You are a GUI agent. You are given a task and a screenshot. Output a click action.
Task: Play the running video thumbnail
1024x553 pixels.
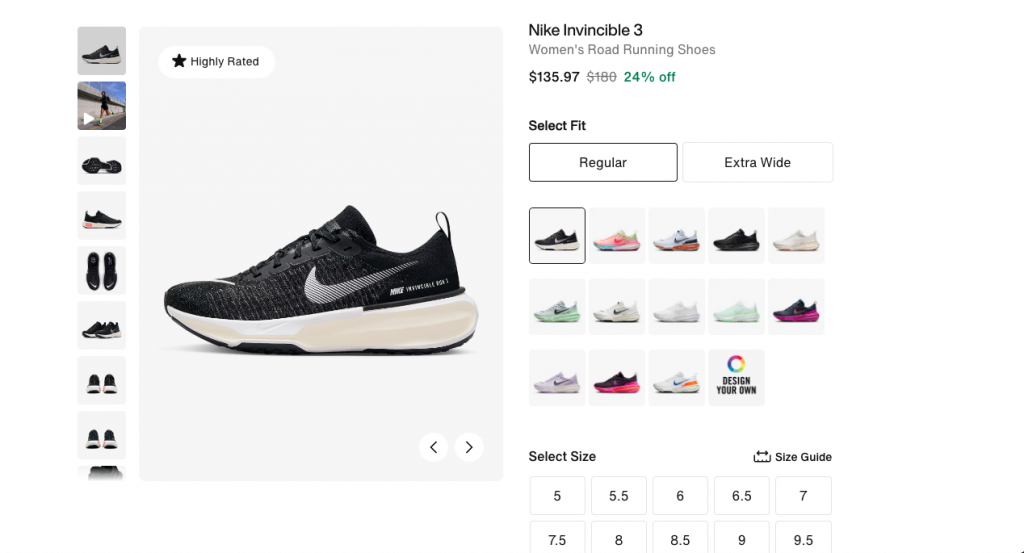pos(102,106)
